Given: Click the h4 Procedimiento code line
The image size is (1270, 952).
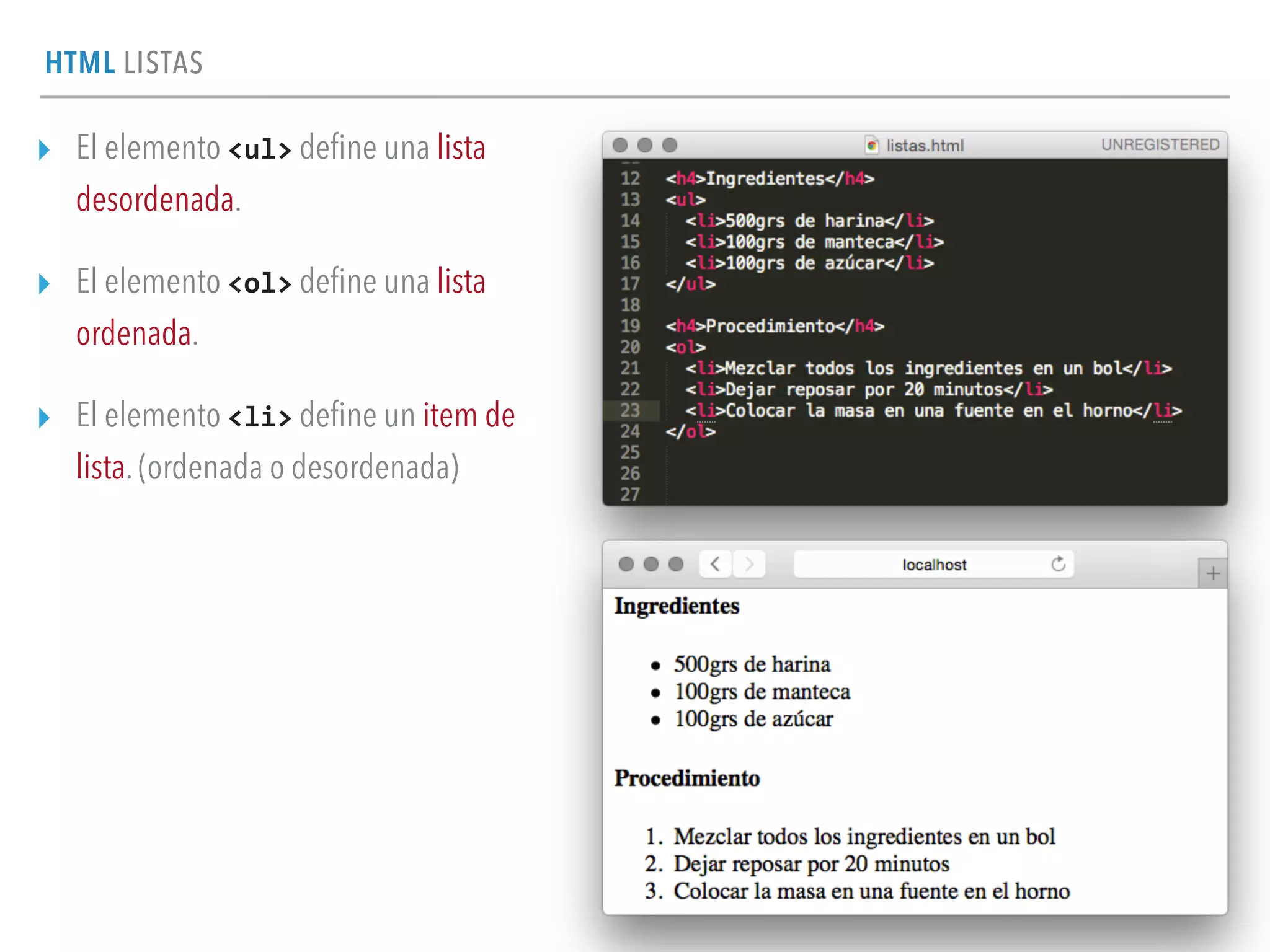Looking at the screenshot, I should point(775,326).
